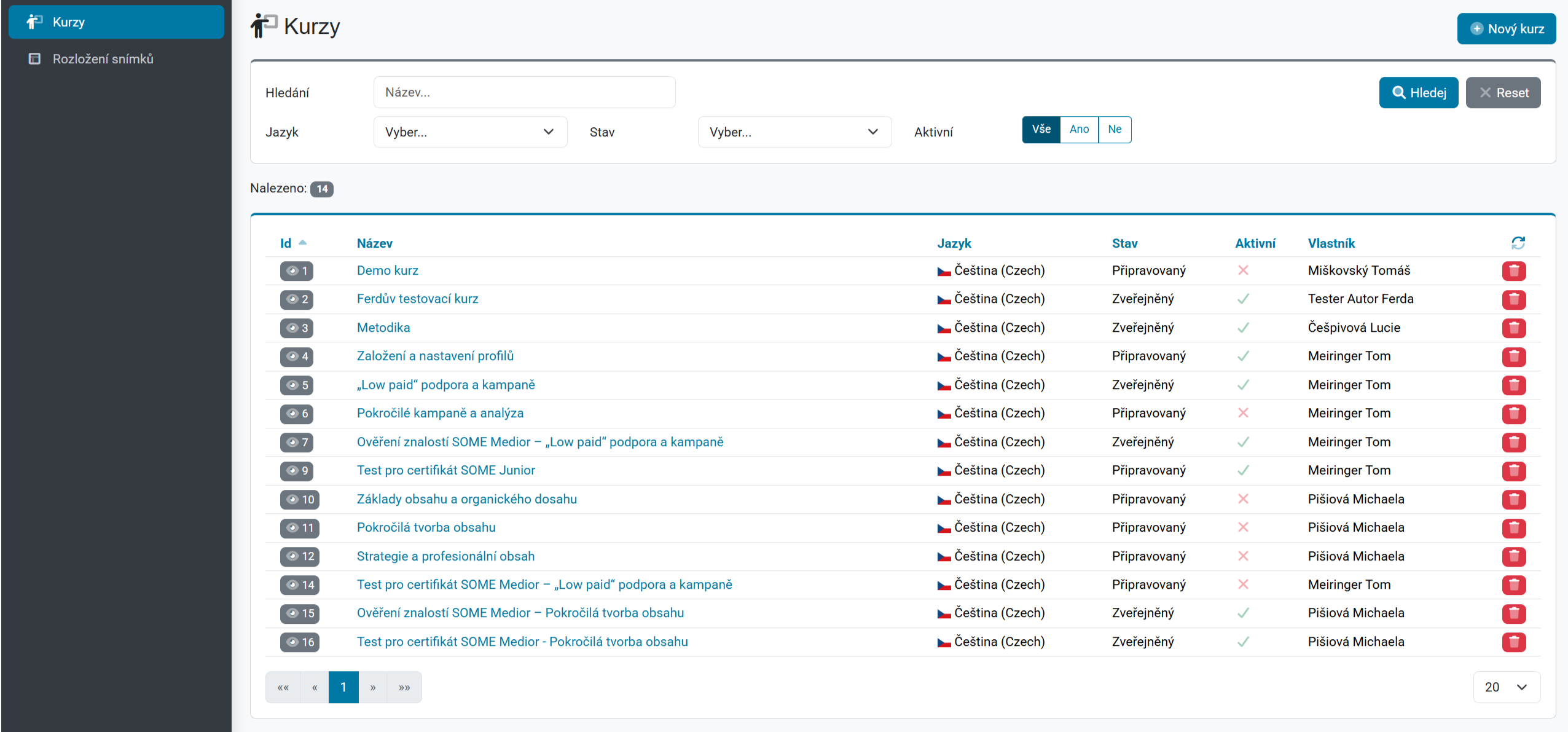The height and width of the screenshot is (732, 1568).
Task: Delete the course with Id 16
Action: point(1514,642)
